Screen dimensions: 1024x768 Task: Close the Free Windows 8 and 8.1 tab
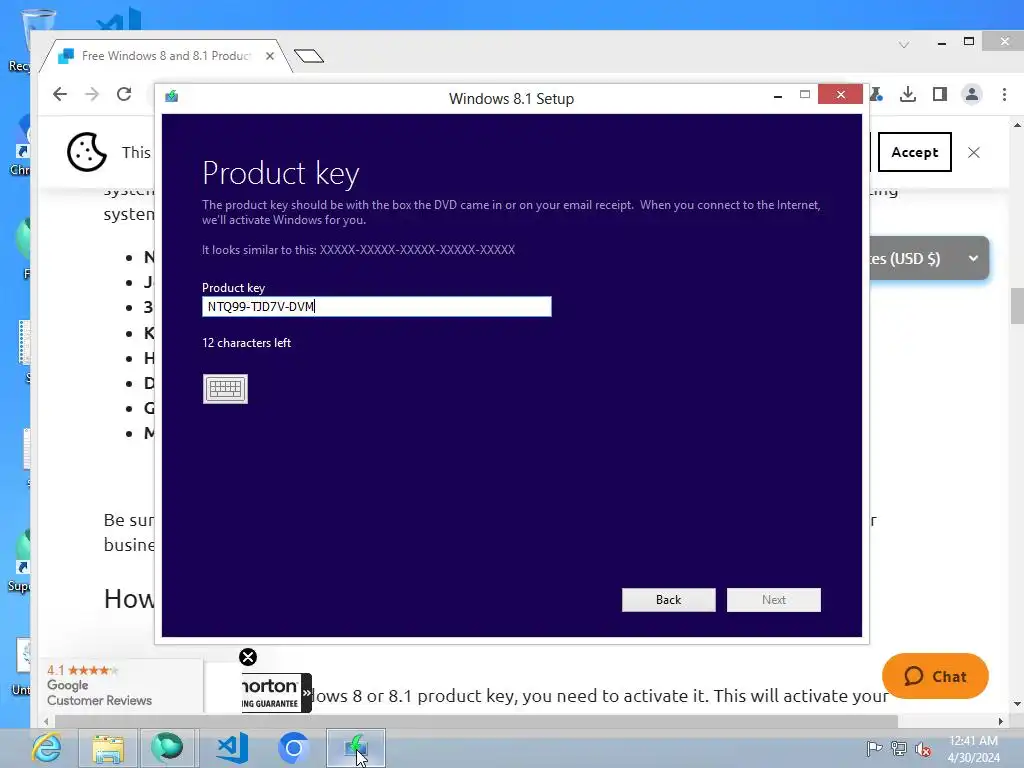pos(270,56)
